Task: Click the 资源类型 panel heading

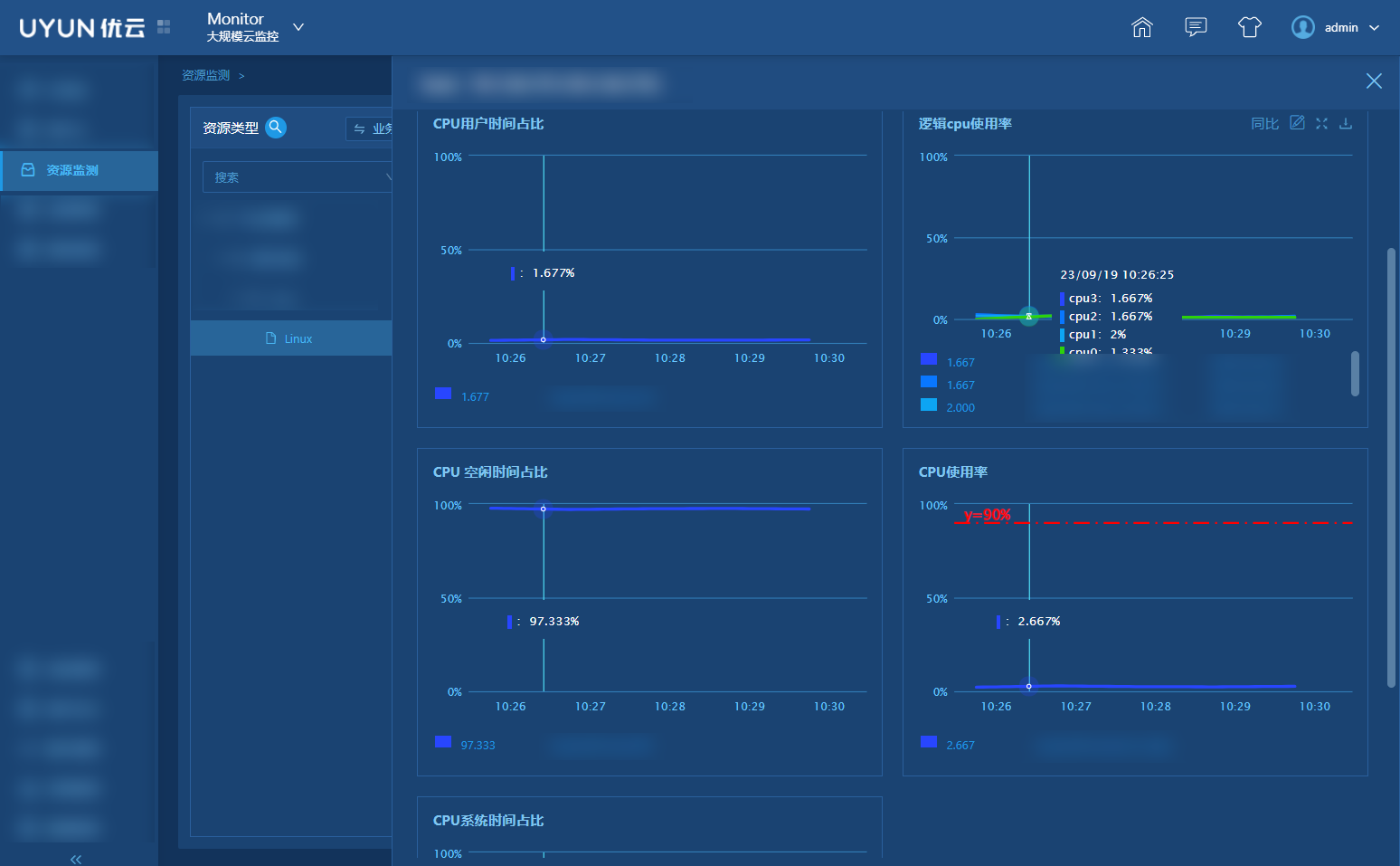Action: (x=231, y=128)
